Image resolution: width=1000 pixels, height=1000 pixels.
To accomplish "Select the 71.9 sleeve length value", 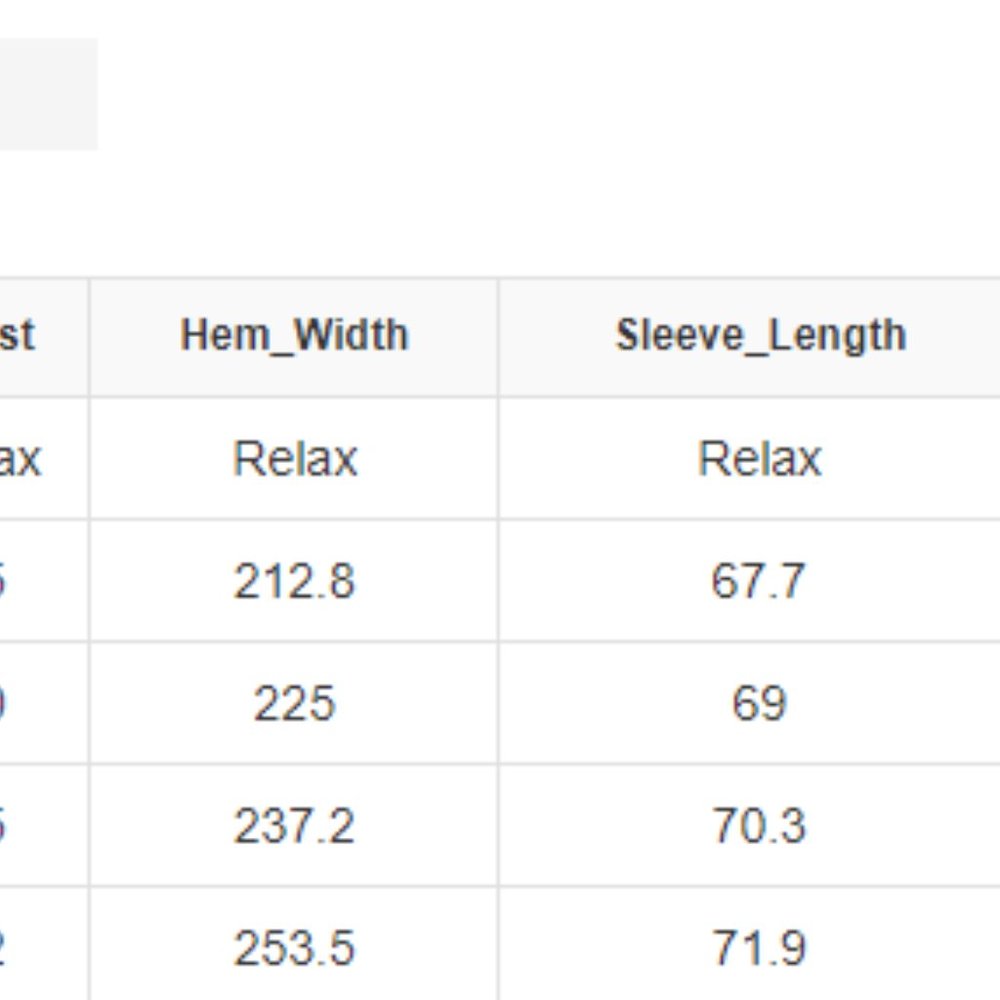I will (x=758, y=948).
